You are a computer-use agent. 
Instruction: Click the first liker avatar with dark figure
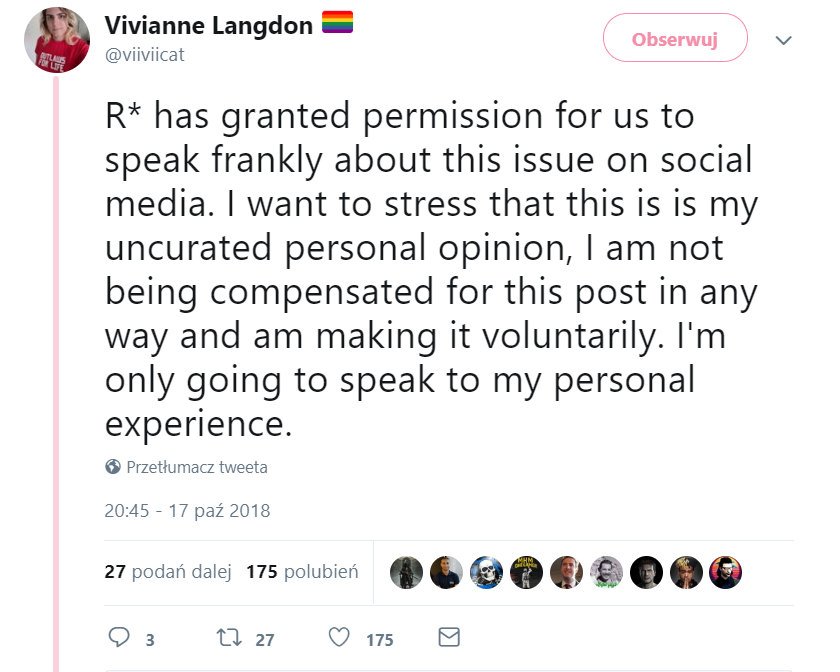pyautogui.click(x=406, y=572)
